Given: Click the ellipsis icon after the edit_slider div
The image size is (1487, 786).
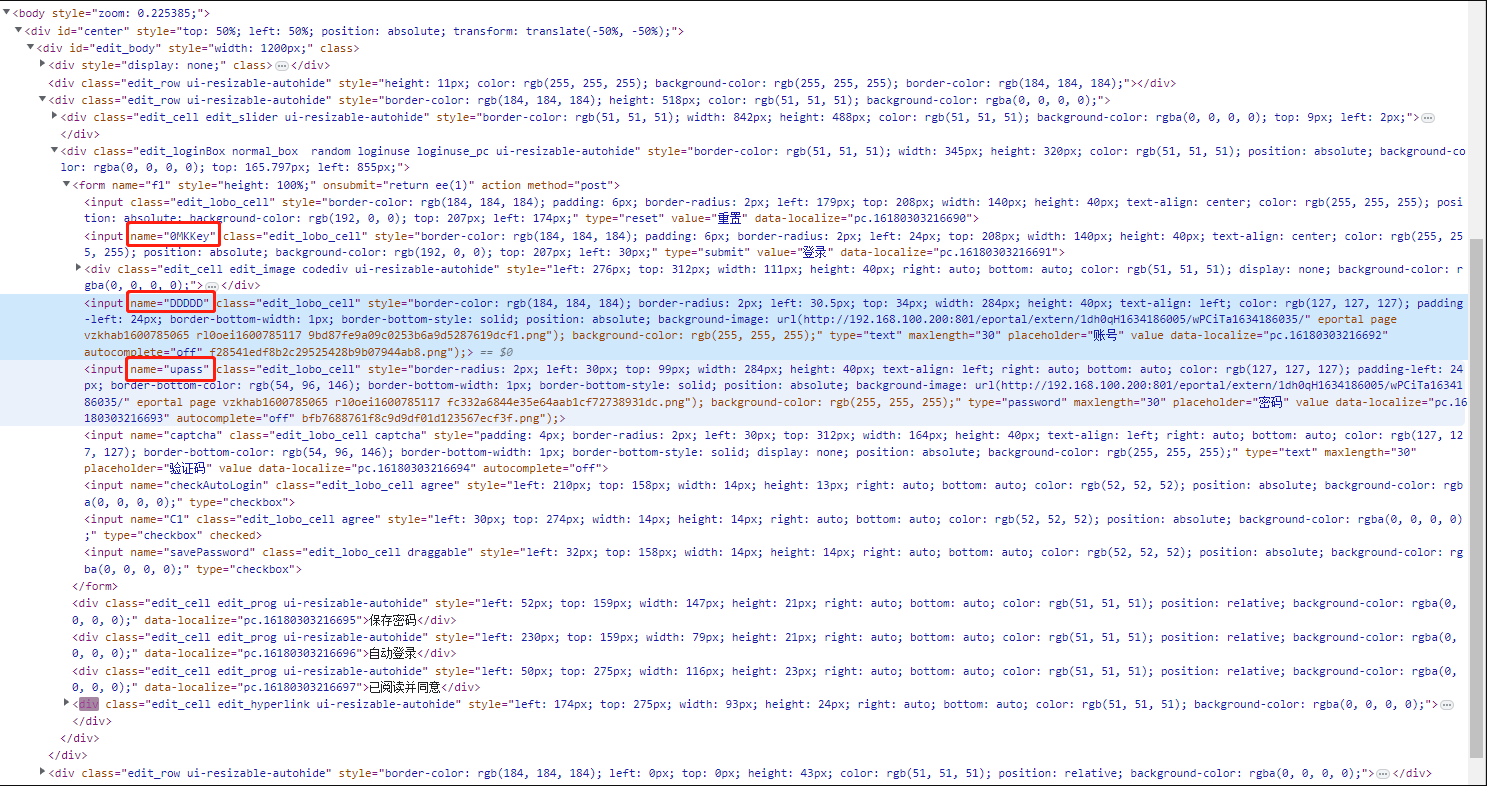Looking at the screenshot, I should tap(1428, 116).
